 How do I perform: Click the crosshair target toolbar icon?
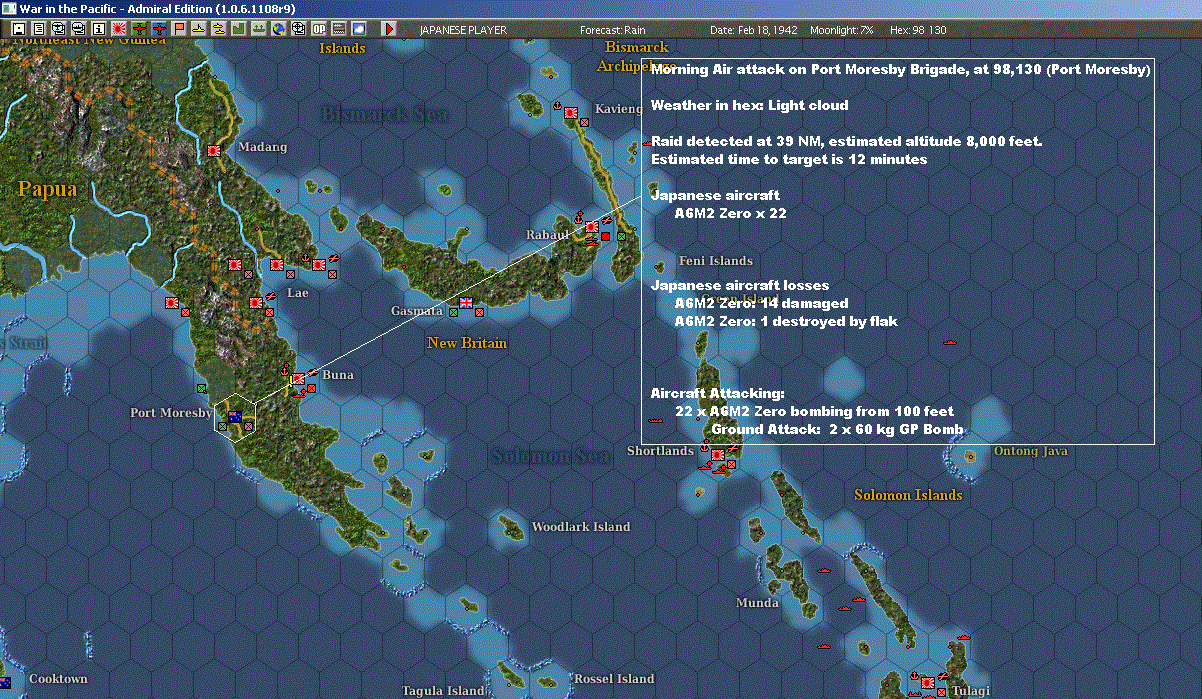(299, 30)
